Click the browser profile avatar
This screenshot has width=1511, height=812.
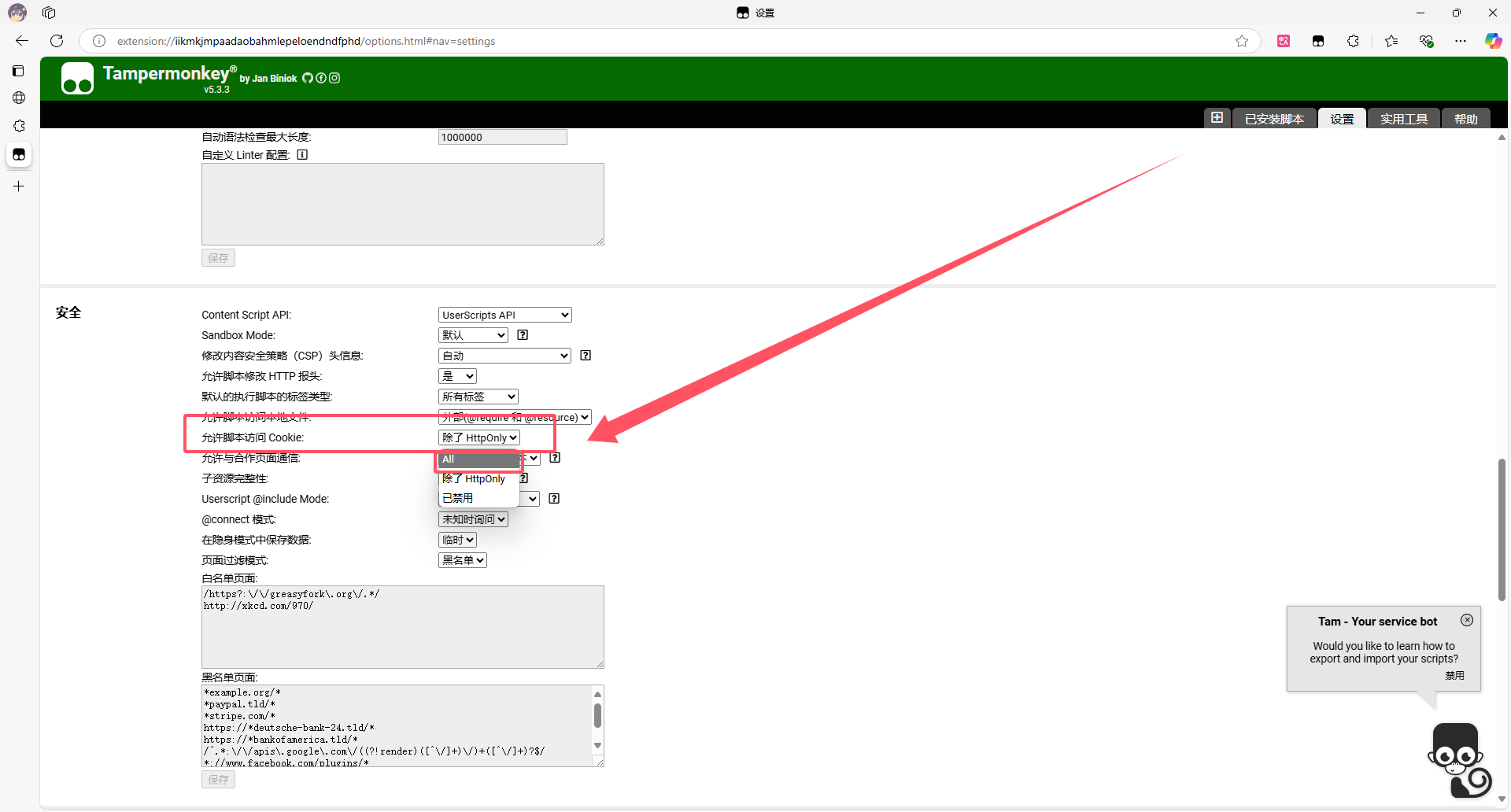pyautogui.click(x=17, y=13)
